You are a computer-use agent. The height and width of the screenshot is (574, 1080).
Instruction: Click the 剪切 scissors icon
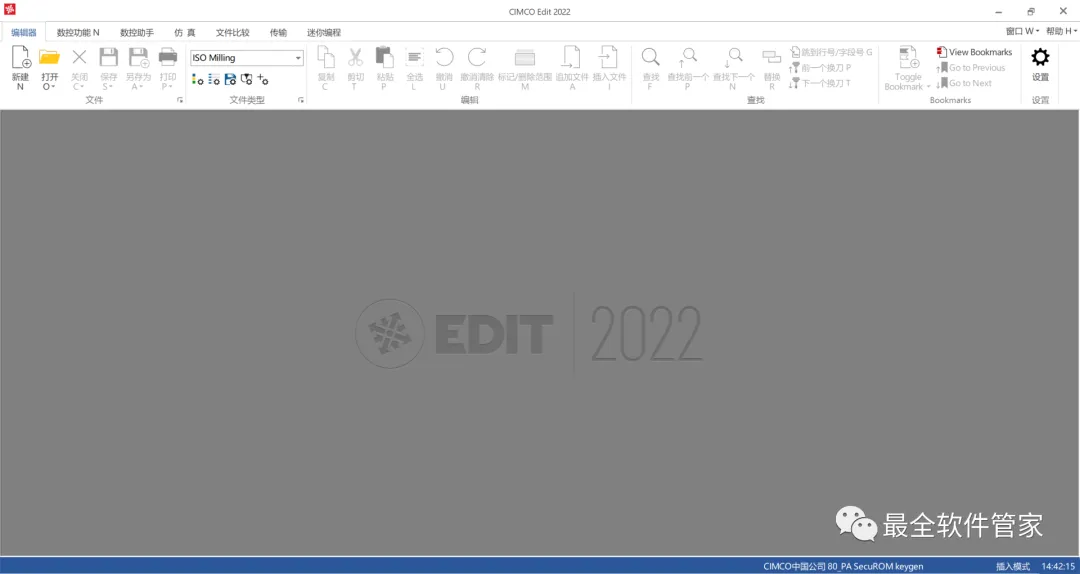tap(355, 58)
